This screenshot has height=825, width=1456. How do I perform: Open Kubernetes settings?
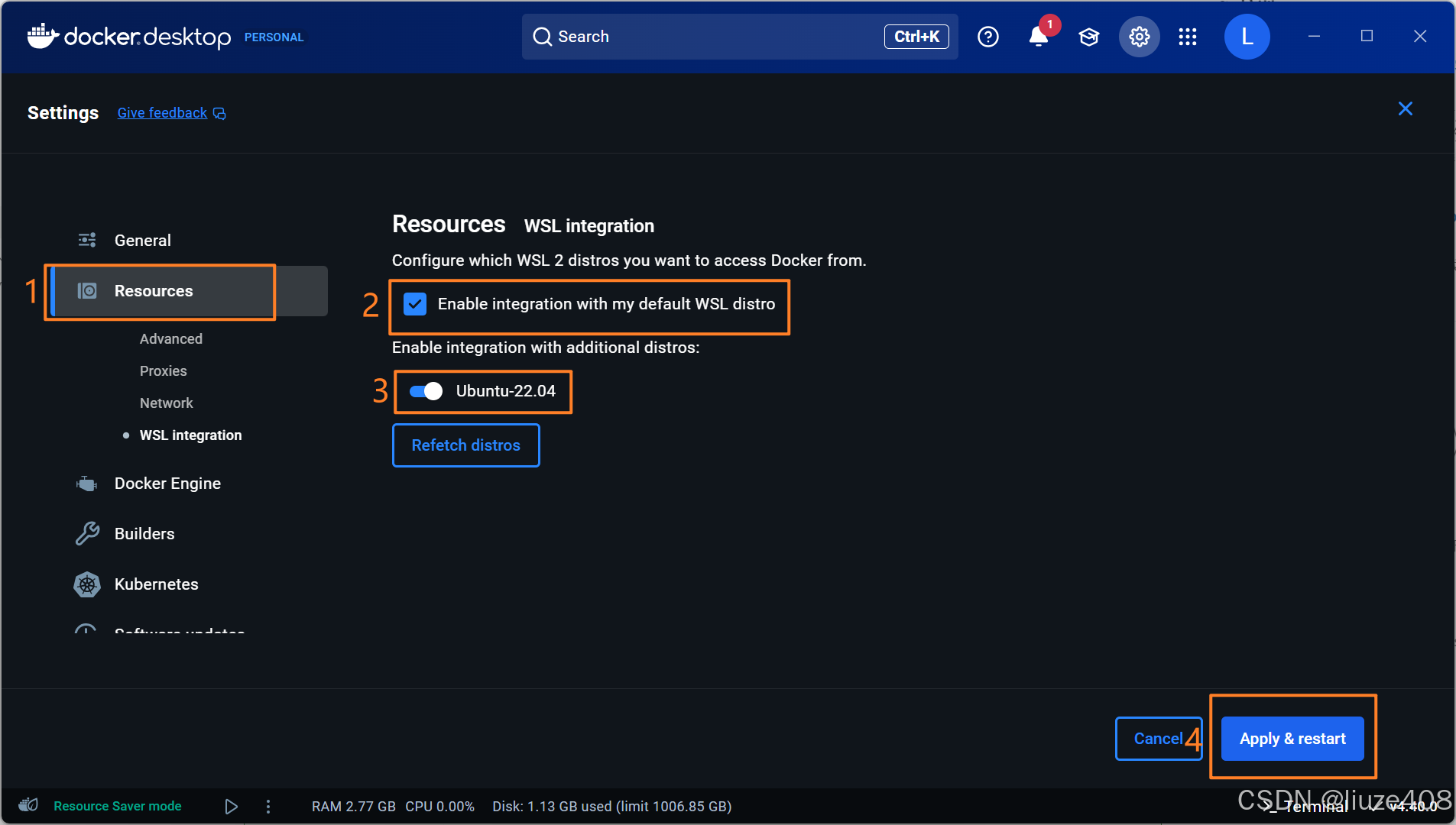[157, 584]
